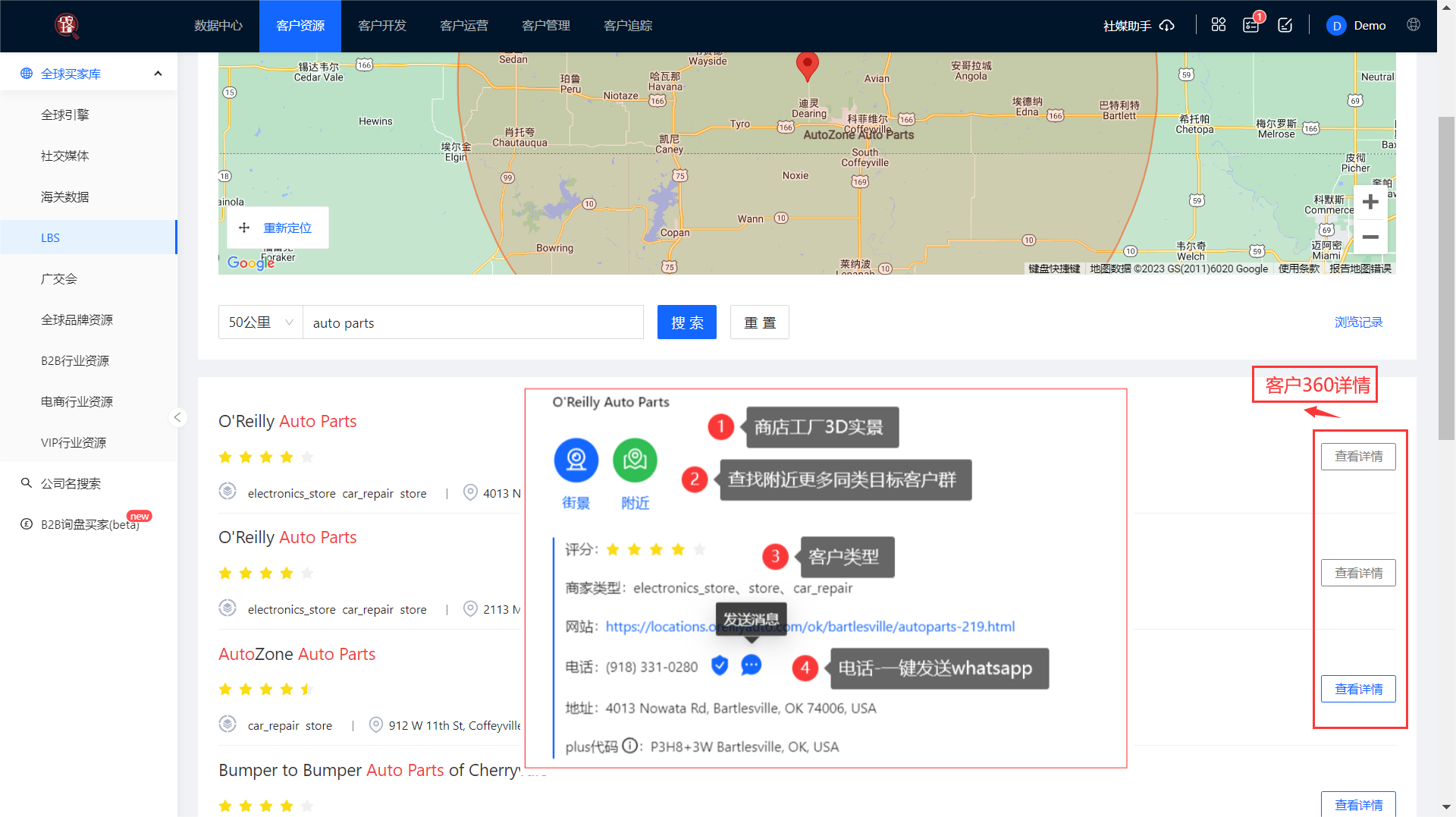
Task: Open the 客户追踪 tab
Action: 628,26
